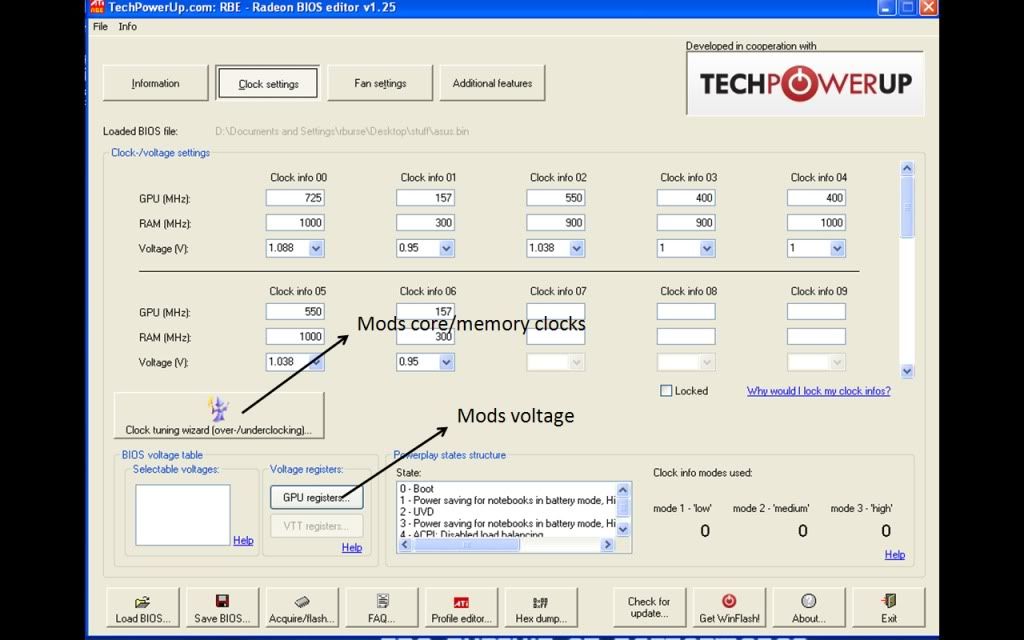Click horizontal scrollbar thumb in State list
Viewport: 1024px width, 640px height.
coord(467,545)
